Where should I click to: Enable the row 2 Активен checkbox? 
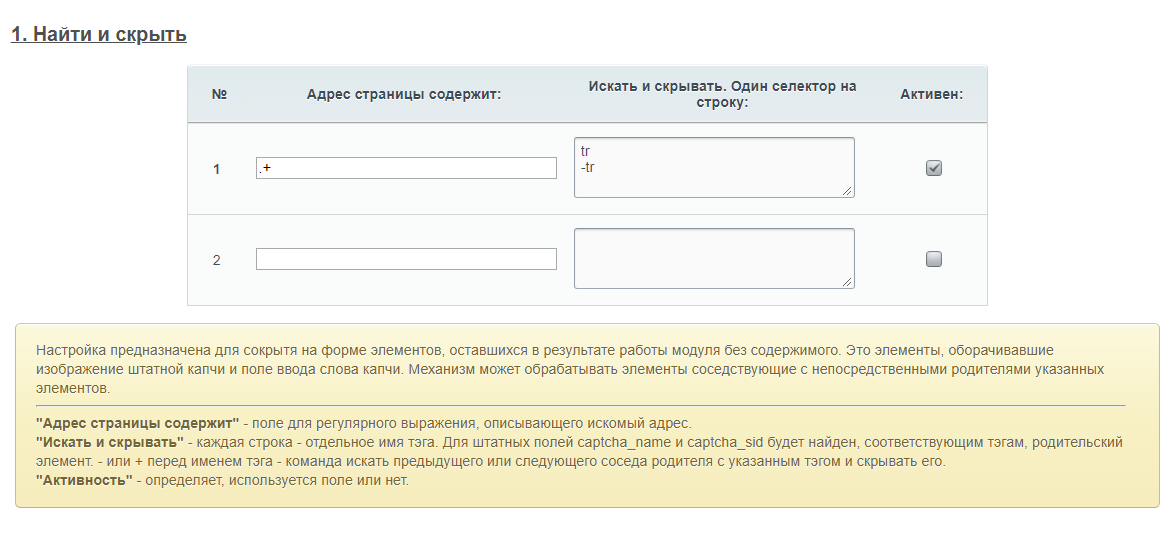point(934,259)
